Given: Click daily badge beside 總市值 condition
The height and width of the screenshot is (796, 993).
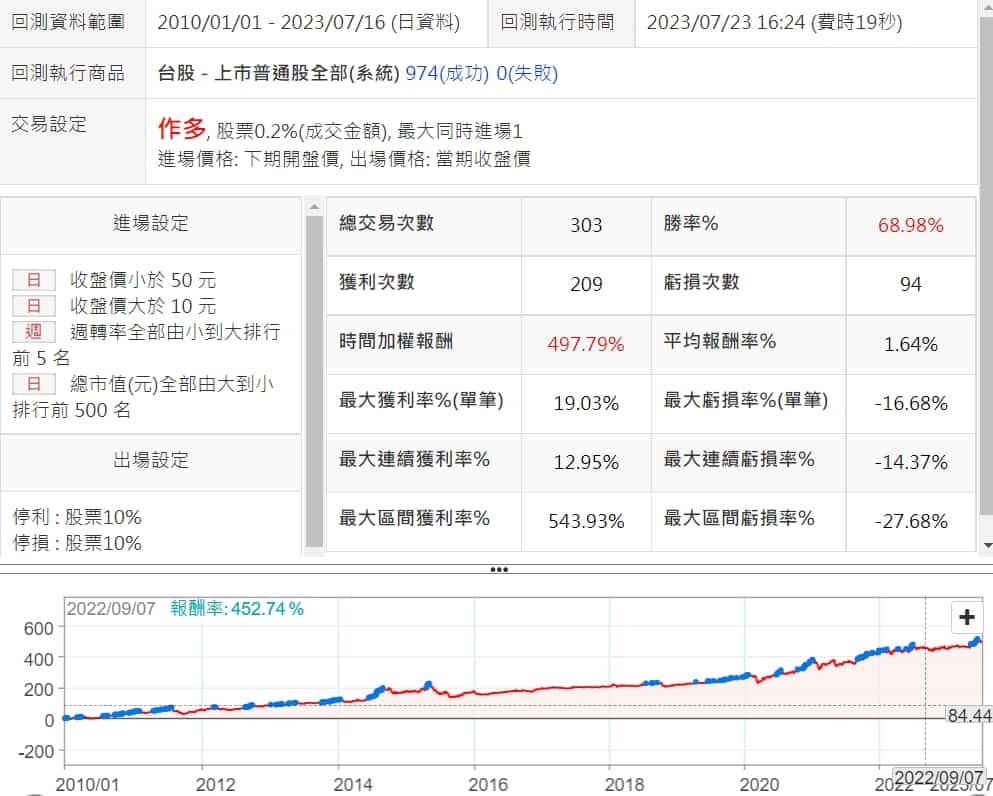Looking at the screenshot, I should point(33,384).
